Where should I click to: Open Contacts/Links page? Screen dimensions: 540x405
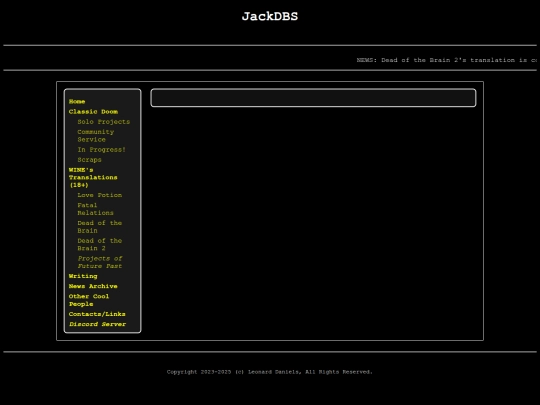97,314
